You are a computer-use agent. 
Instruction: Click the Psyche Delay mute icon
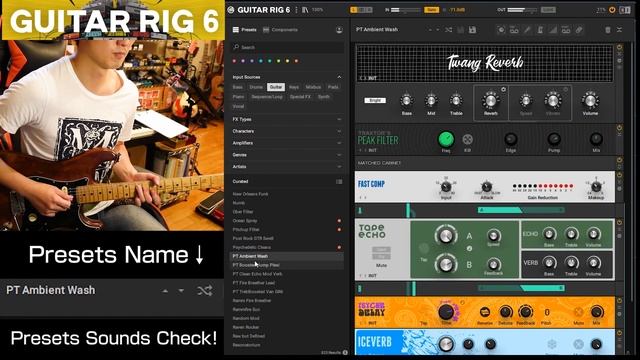pyautogui.click(x=578, y=312)
